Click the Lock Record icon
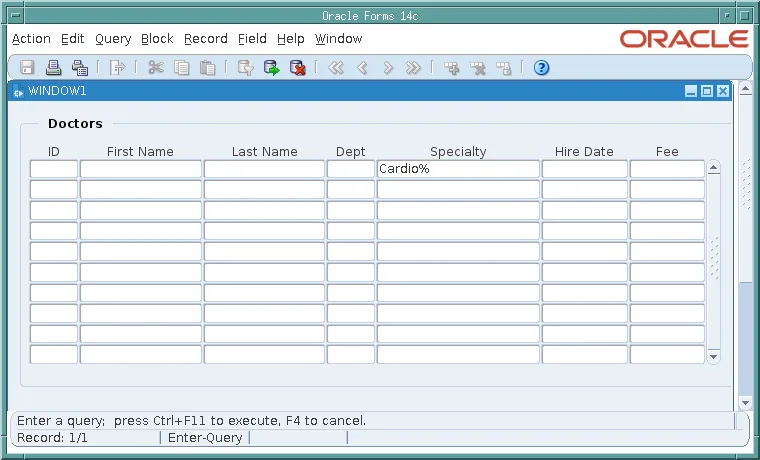Viewport: 760px width, 460px height. (x=504, y=67)
